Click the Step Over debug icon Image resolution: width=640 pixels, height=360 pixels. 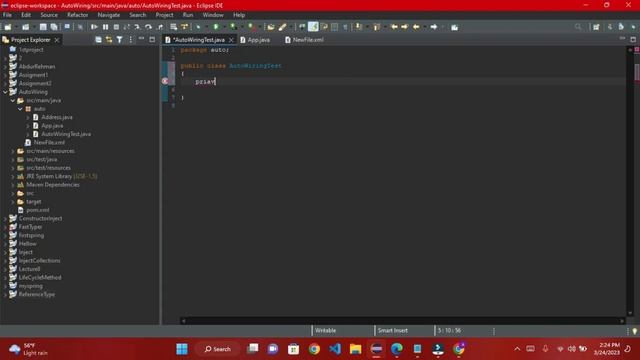click(x=149, y=27)
